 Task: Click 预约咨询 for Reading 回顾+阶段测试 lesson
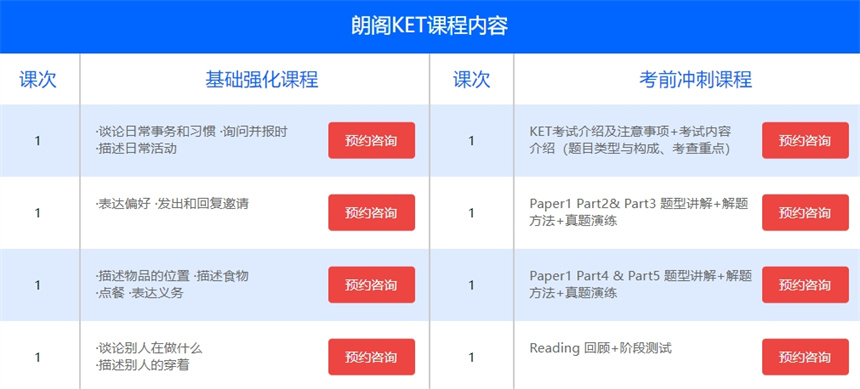pyautogui.click(x=805, y=357)
